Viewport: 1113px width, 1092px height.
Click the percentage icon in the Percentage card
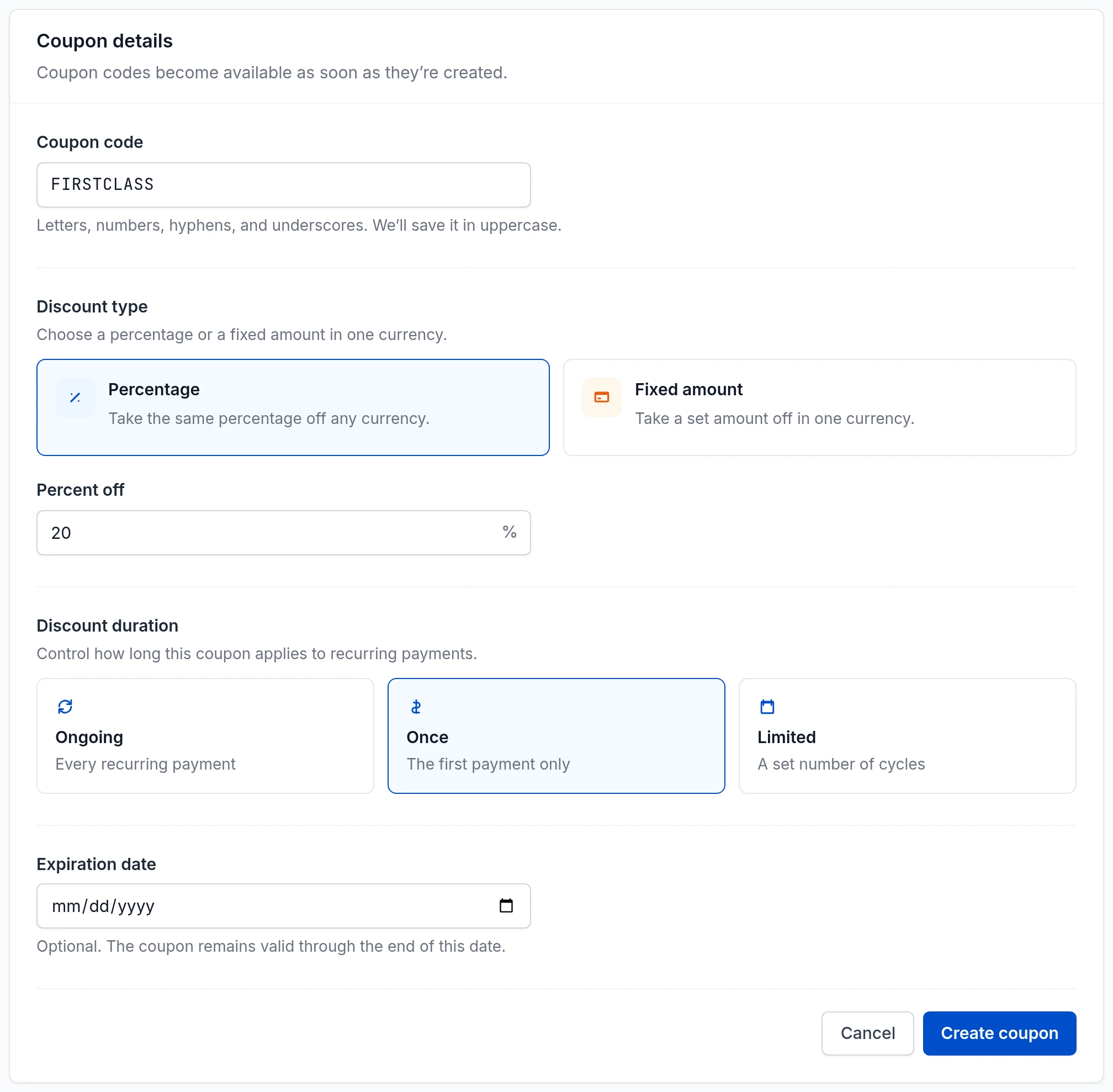(x=75, y=397)
